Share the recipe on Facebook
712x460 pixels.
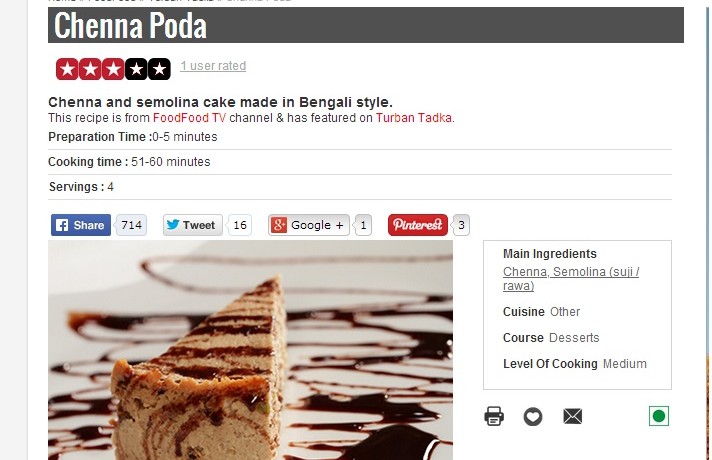(81, 225)
